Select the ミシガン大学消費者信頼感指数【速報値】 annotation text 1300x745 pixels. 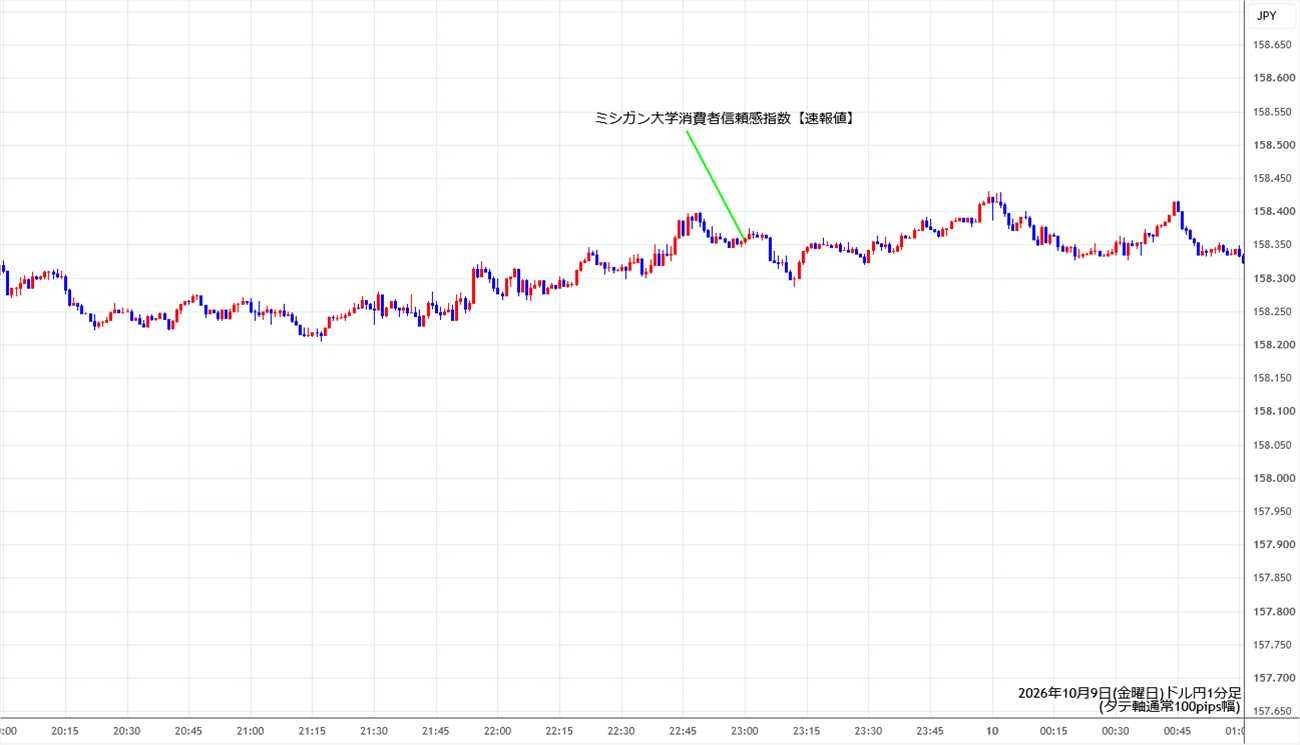click(724, 118)
